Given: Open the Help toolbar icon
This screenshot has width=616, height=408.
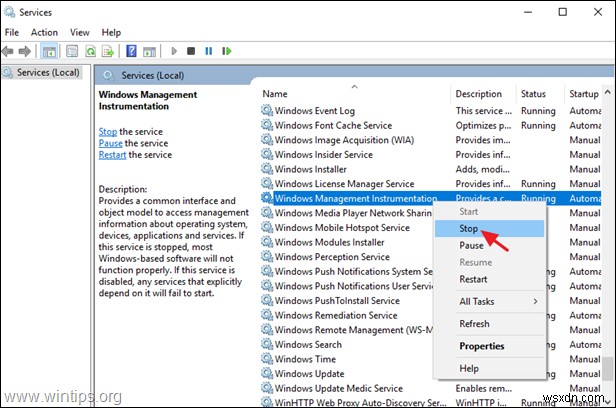Looking at the screenshot, I should point(131,51).
